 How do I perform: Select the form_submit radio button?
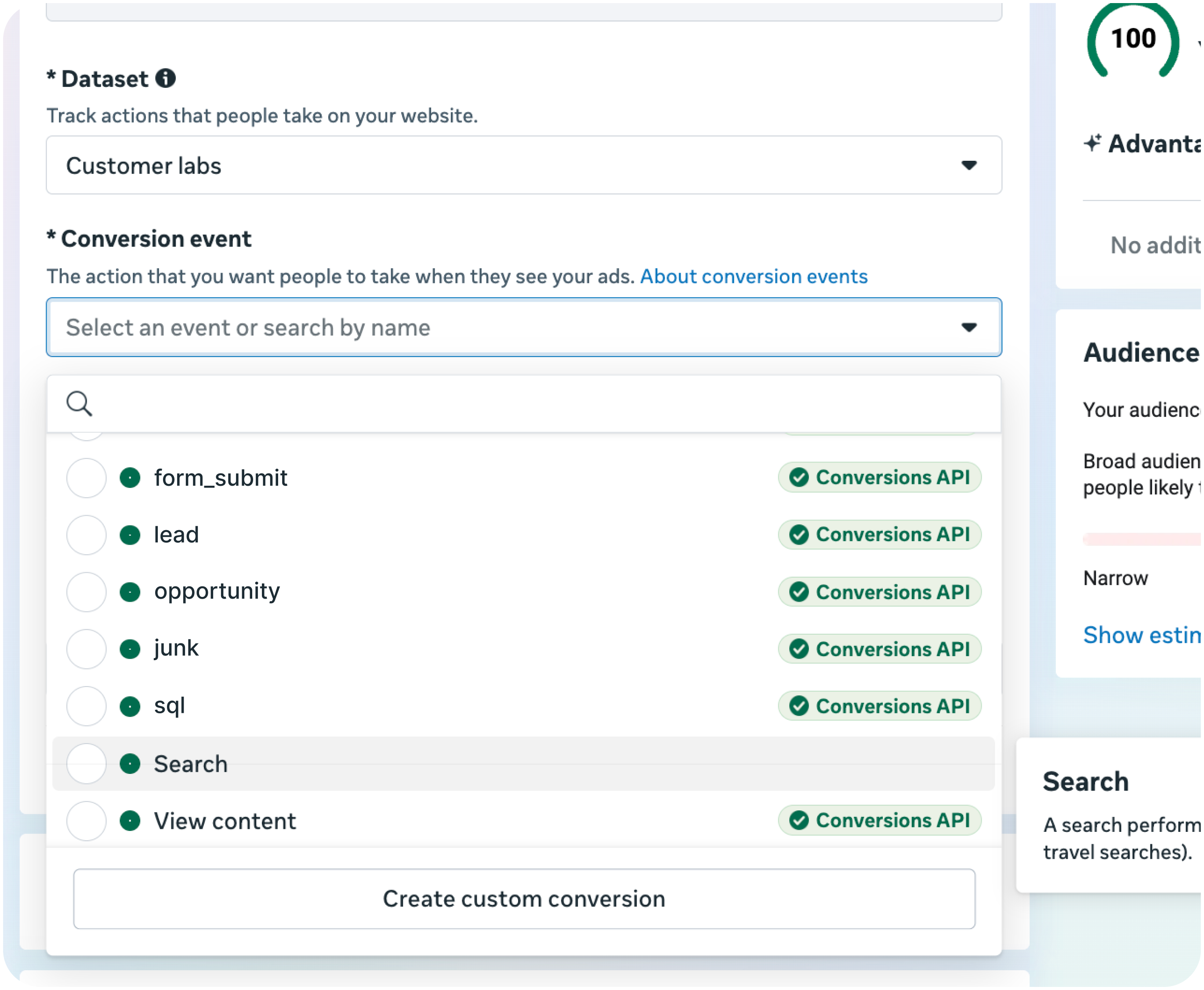[86, 478]
